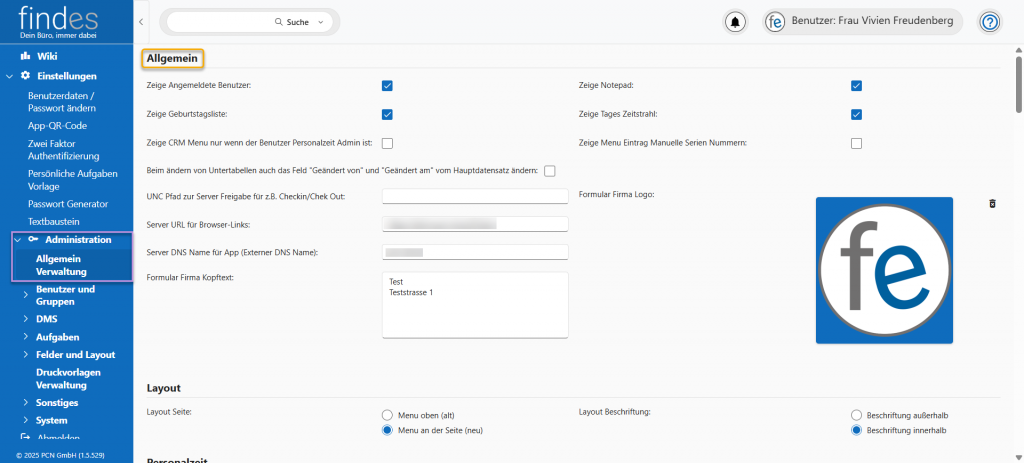Click the Wiki chart icon
Viewport: 1024px width, 463px height.
pyautogui.click(x=25, y=56)
